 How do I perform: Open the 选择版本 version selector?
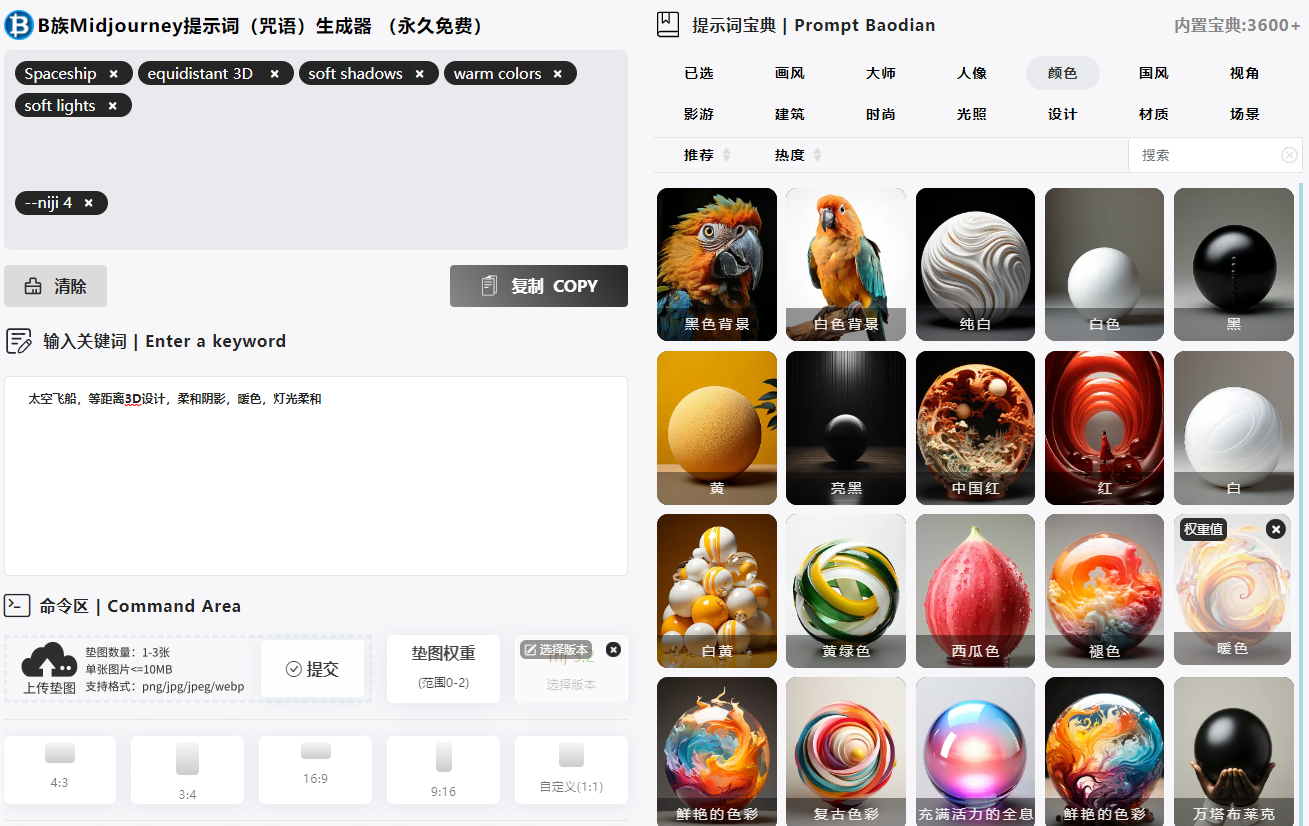pyautogui.click(x=557, y=650)
